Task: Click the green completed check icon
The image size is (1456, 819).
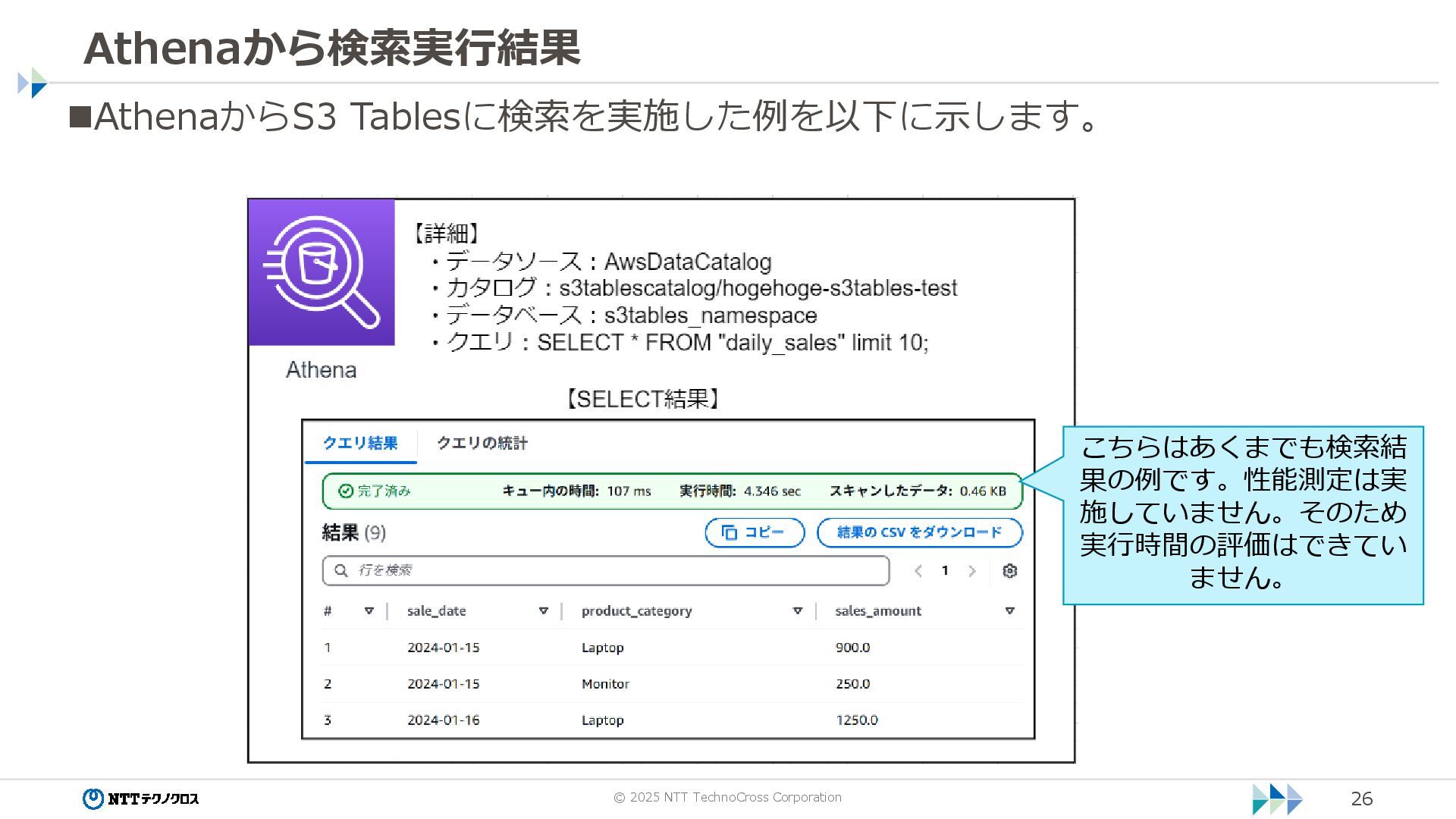Action: click(x=346, y=491)
